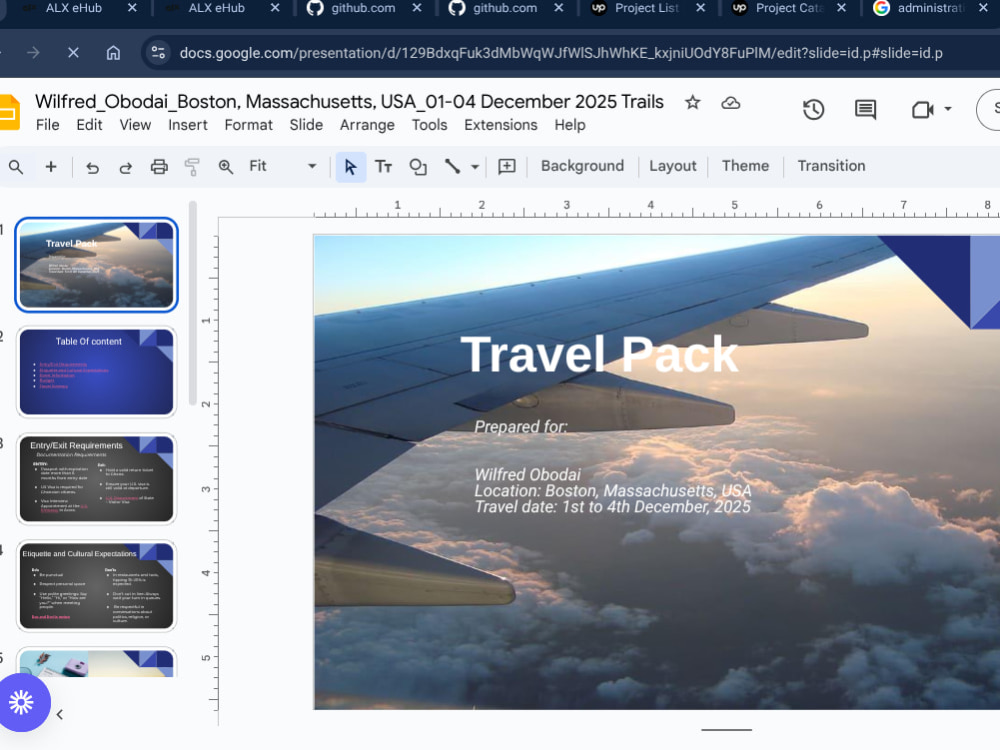This screenshot has width=1000, height=750.
Task: Insert a shape using shapes icon
Action: 418,167
